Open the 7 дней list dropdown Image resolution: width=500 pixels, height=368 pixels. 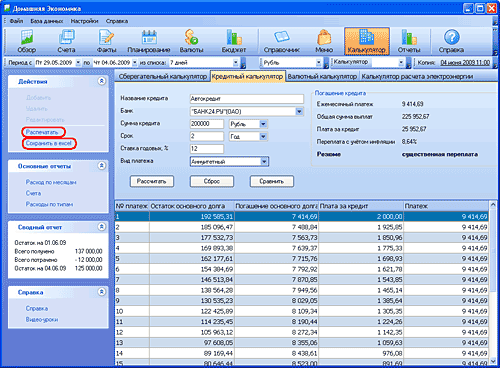[x=236, y=62]
